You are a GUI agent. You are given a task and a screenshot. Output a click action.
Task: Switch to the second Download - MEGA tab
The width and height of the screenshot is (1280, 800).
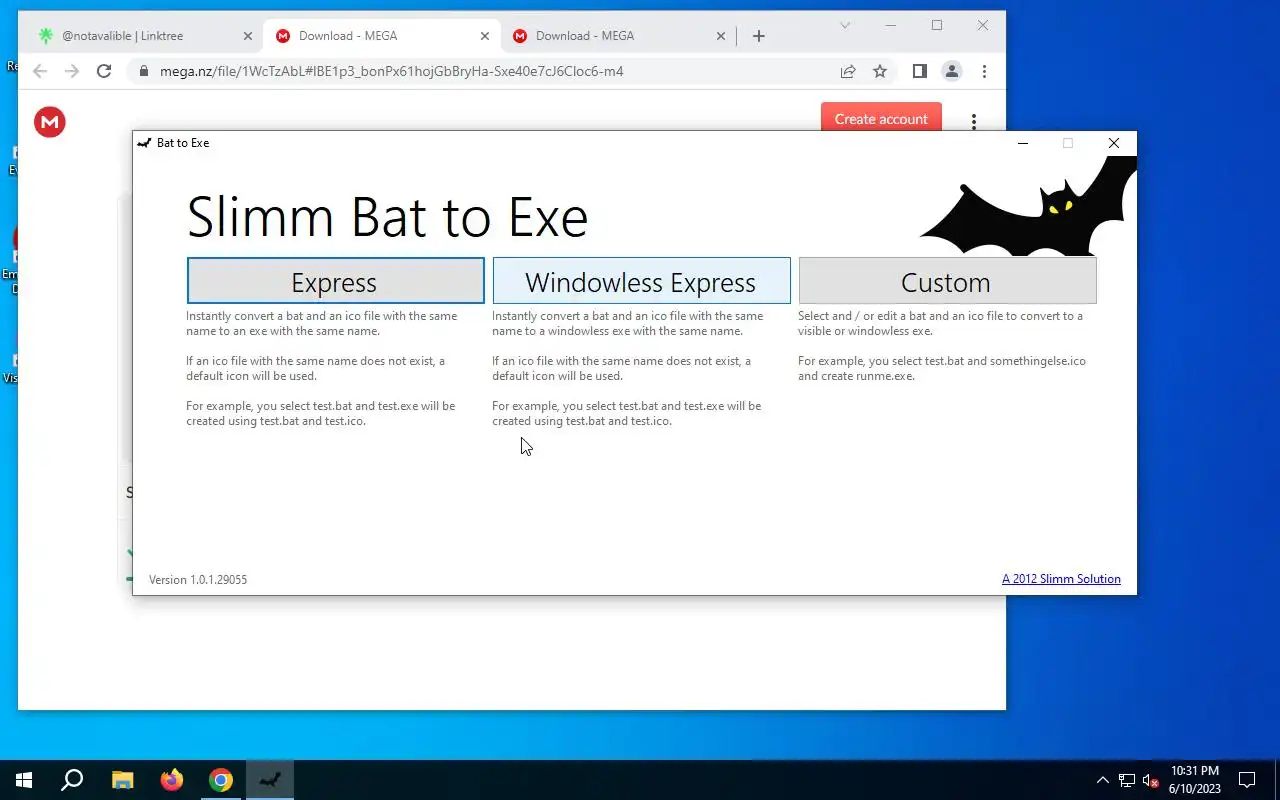tap(380, 36)
